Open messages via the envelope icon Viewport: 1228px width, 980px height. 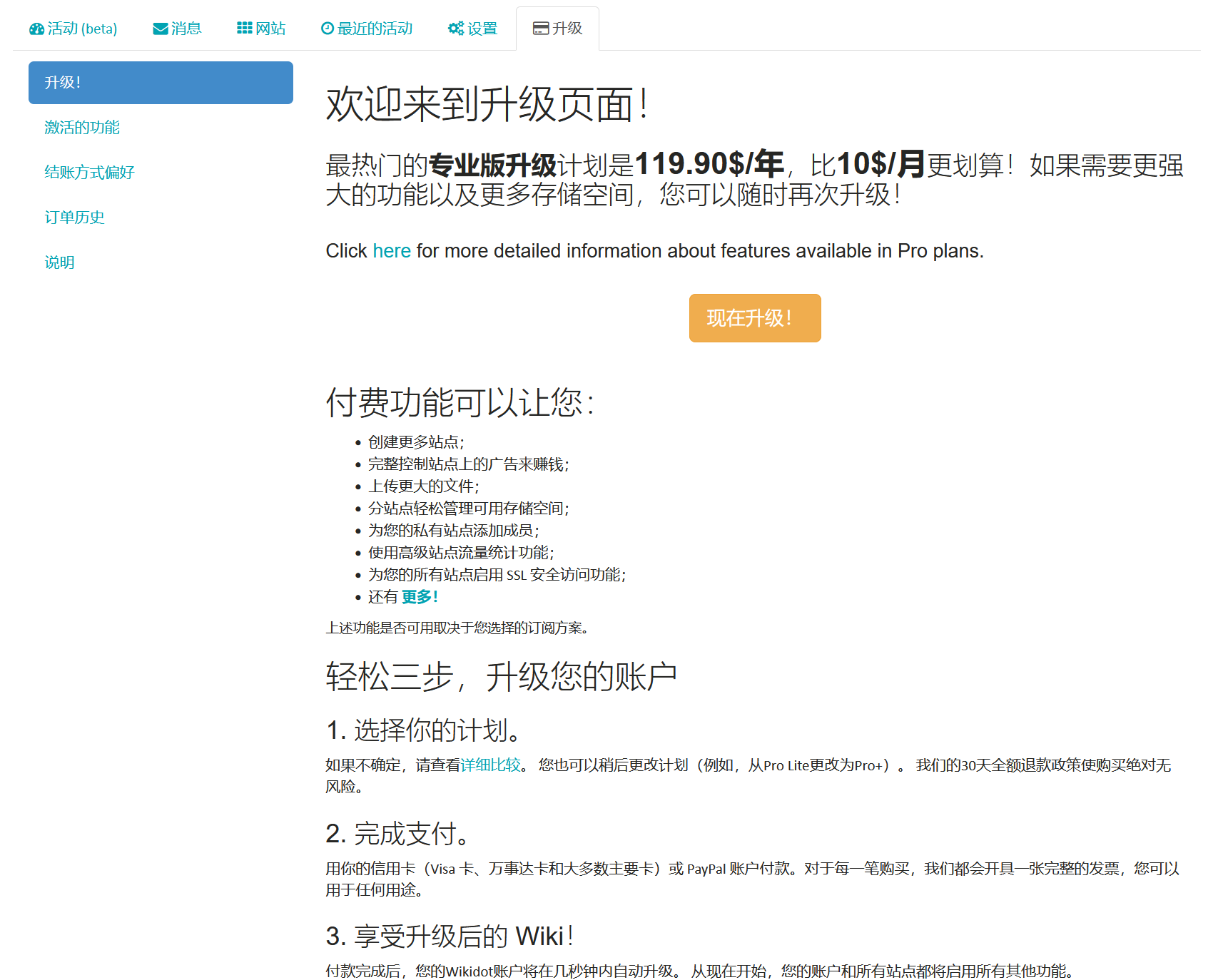[x=158, y=28]
